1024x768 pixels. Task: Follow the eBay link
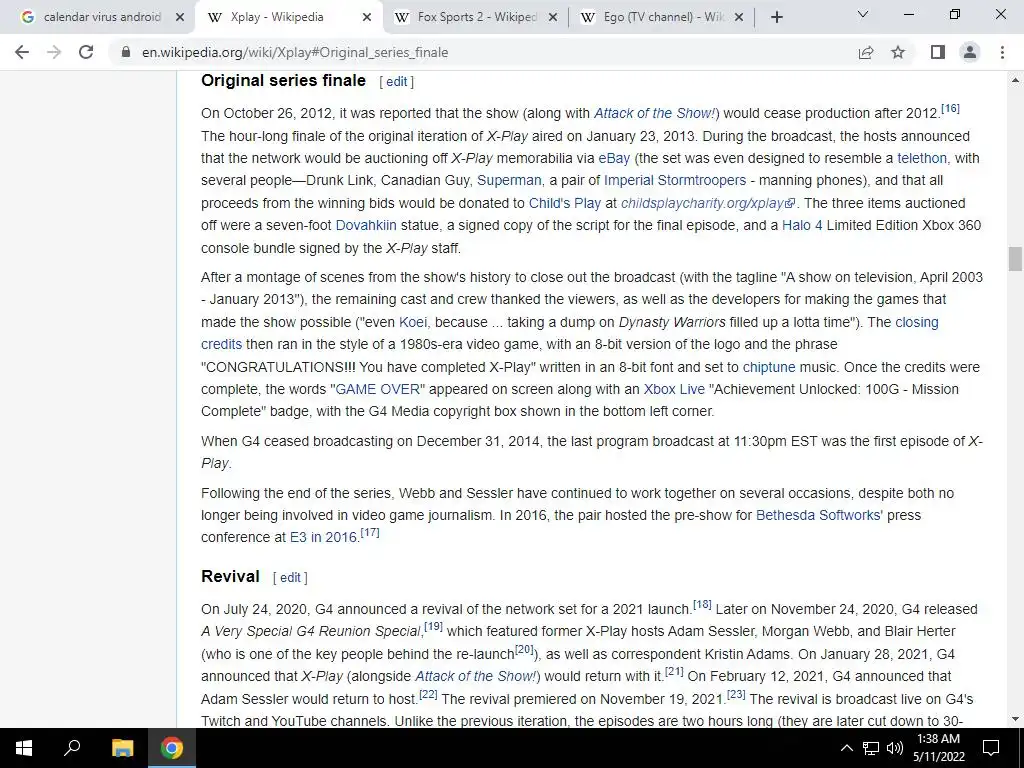tap(614, 158)
